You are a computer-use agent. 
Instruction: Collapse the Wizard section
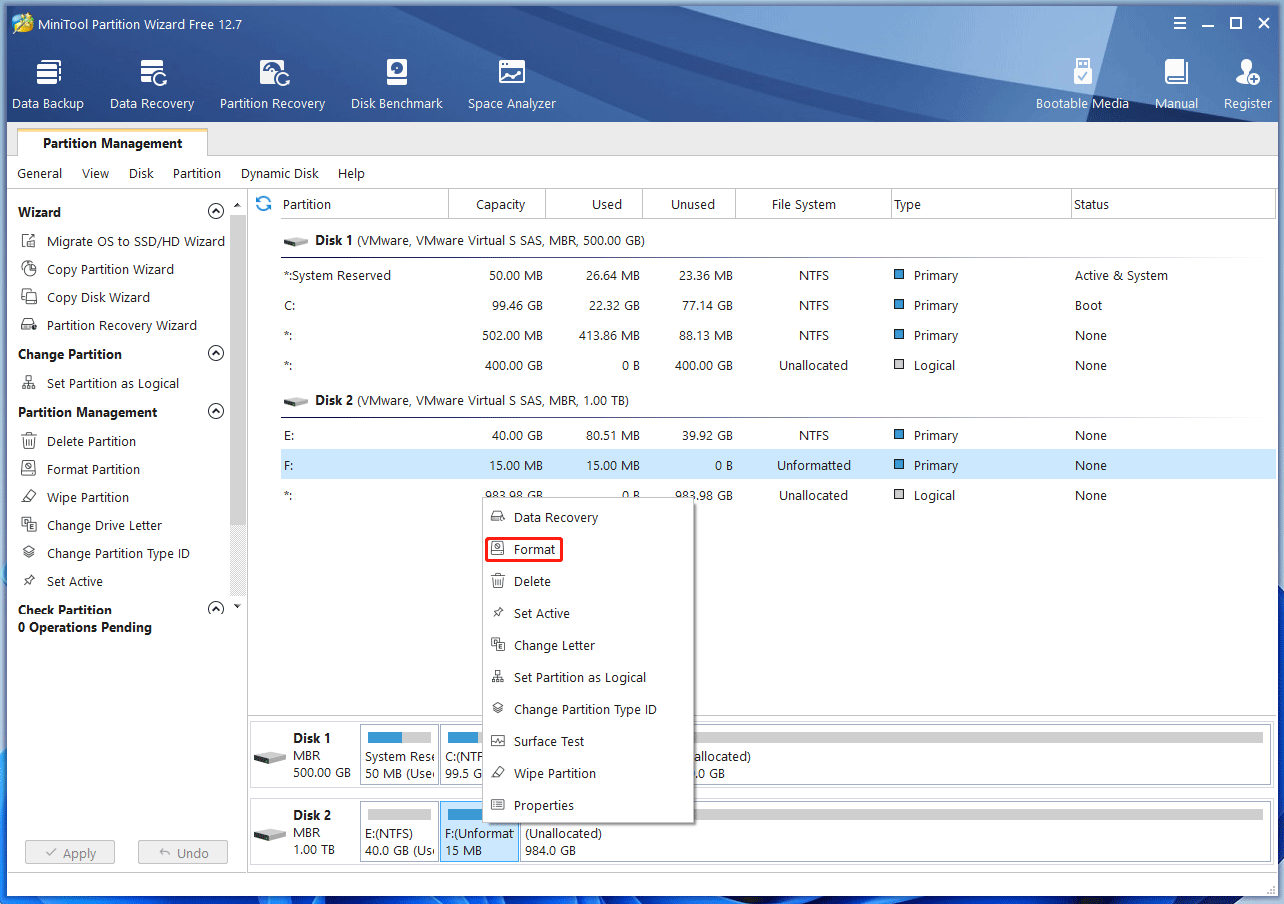(215, 212)
